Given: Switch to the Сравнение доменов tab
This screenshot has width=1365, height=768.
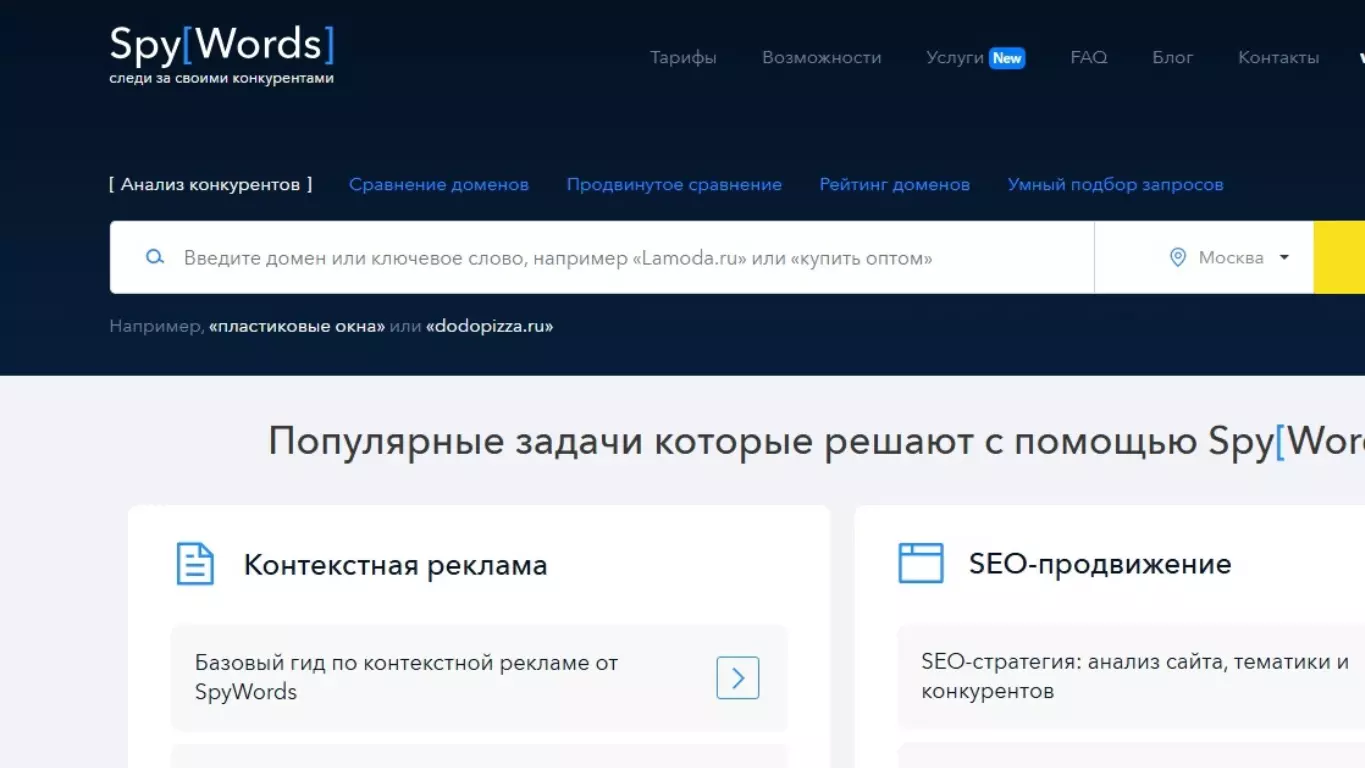Looking at the screenshot, I should click(439, 184).
